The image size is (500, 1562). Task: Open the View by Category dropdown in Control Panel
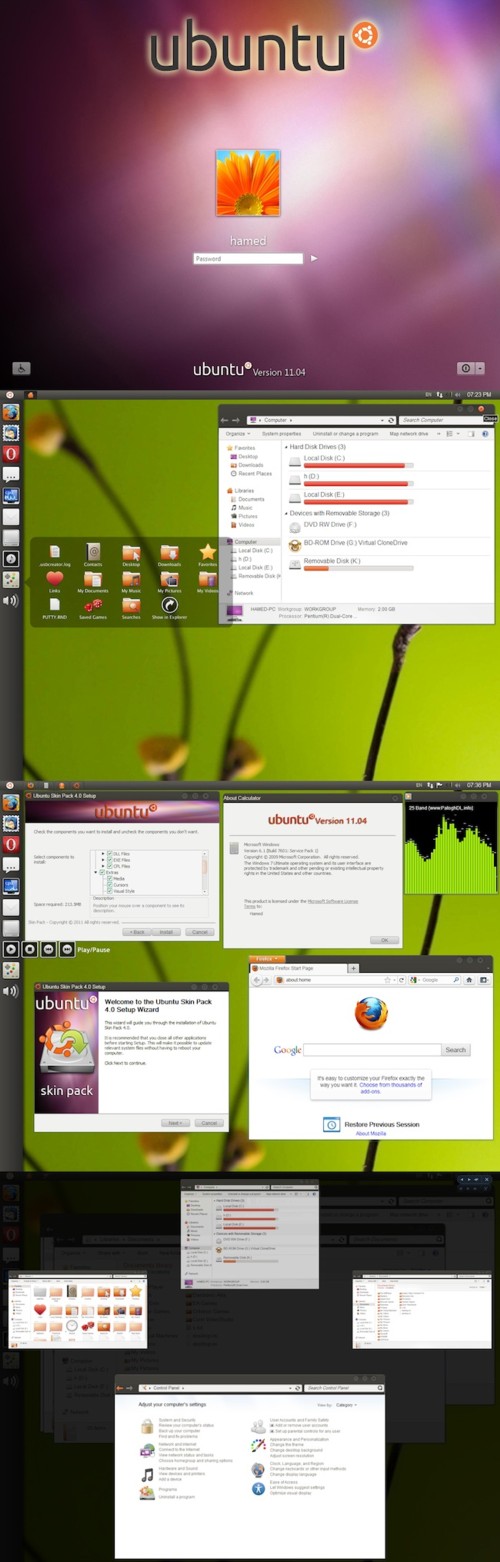point(346,1404)
